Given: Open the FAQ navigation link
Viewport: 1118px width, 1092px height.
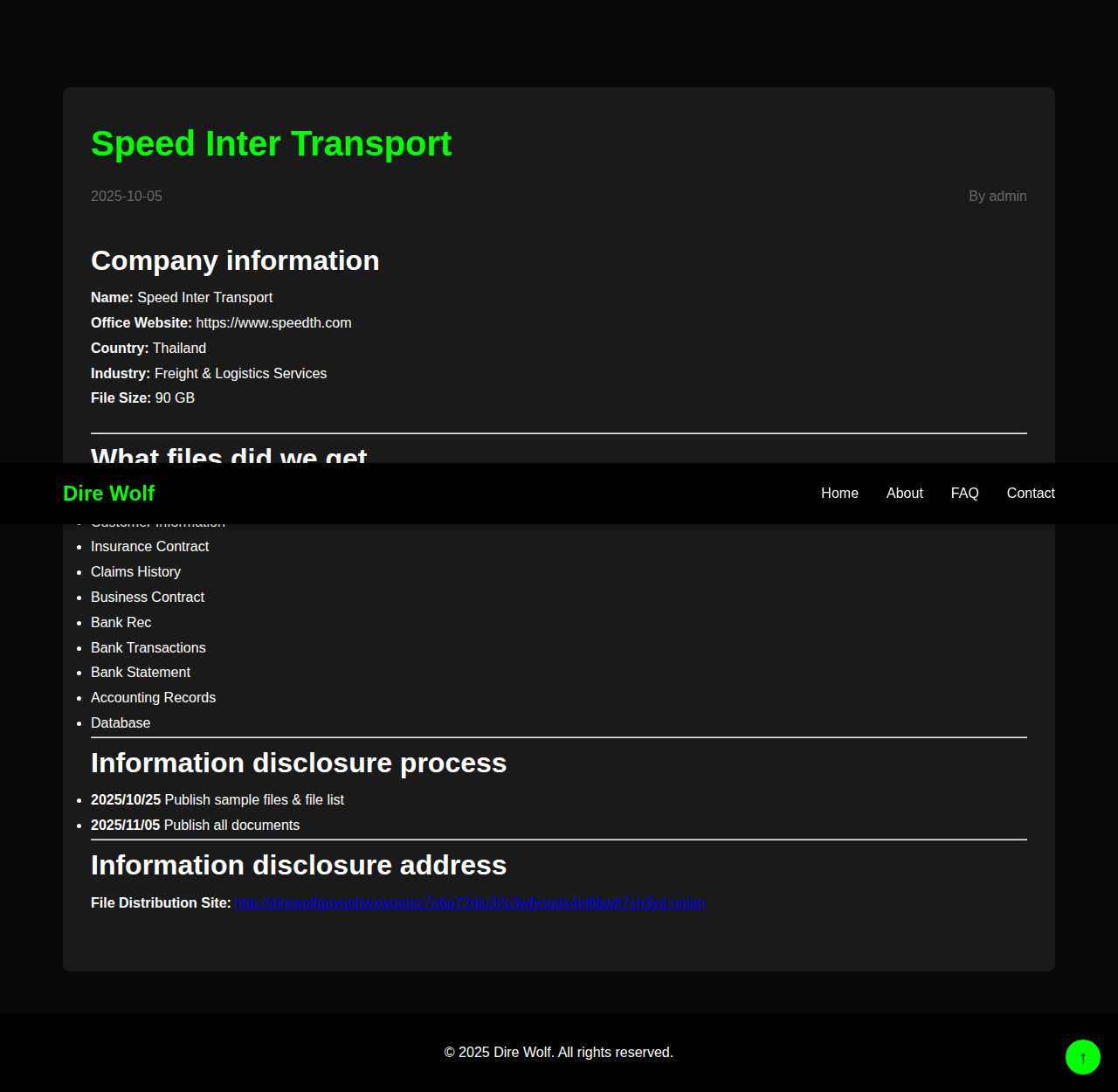Looking at the screenshot, I should [964, 494].
